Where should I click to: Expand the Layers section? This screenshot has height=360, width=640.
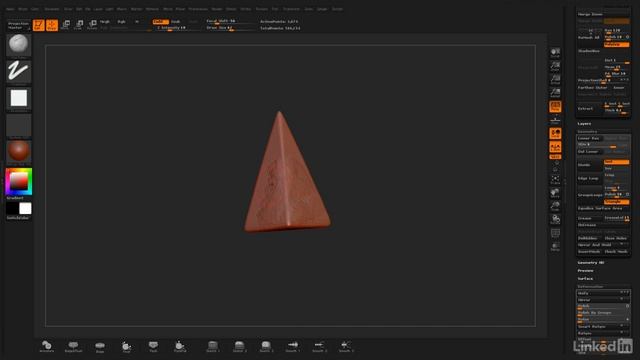point(584,124)
